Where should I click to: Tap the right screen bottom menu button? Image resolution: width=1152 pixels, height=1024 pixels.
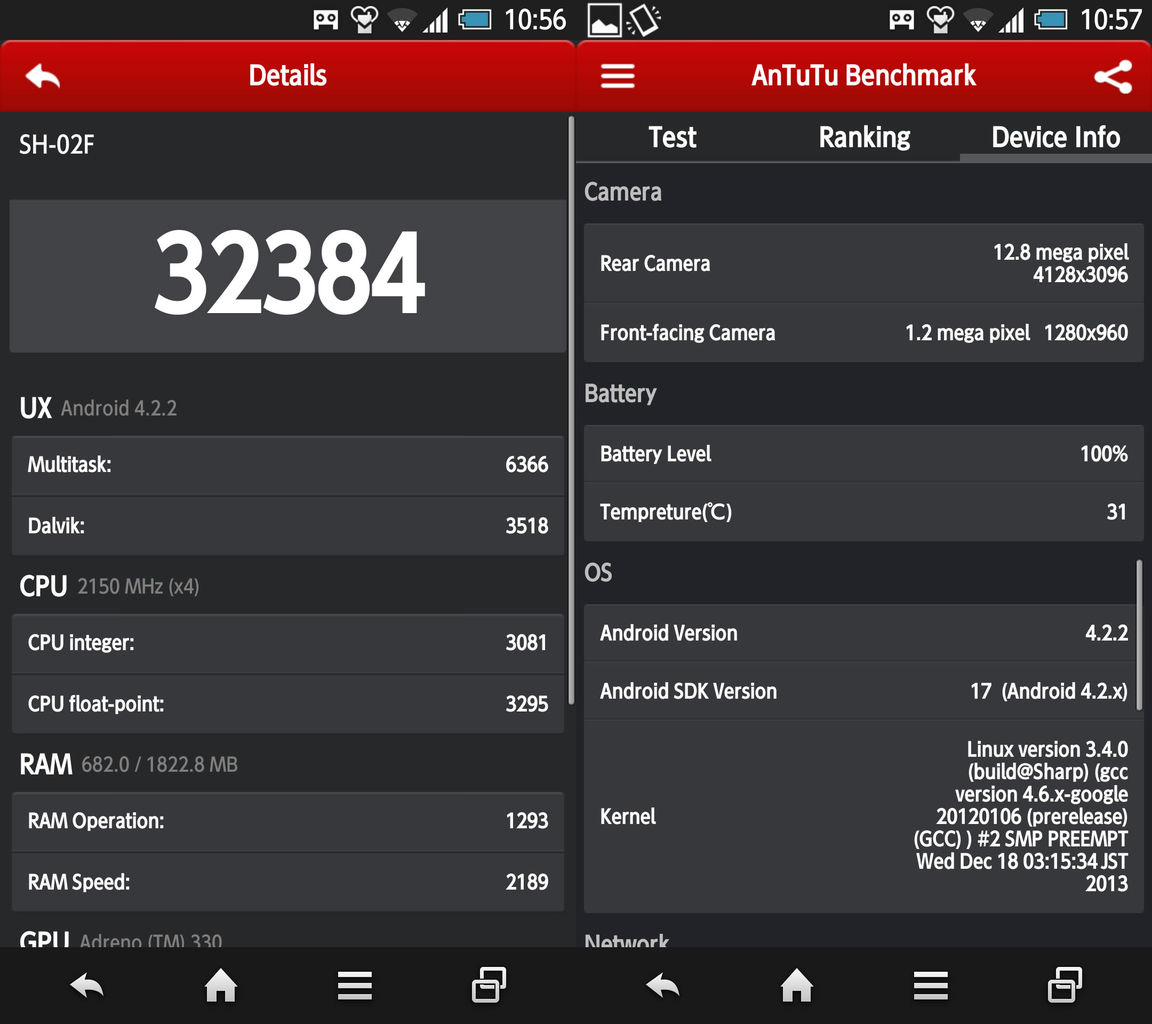click(931, 985)
